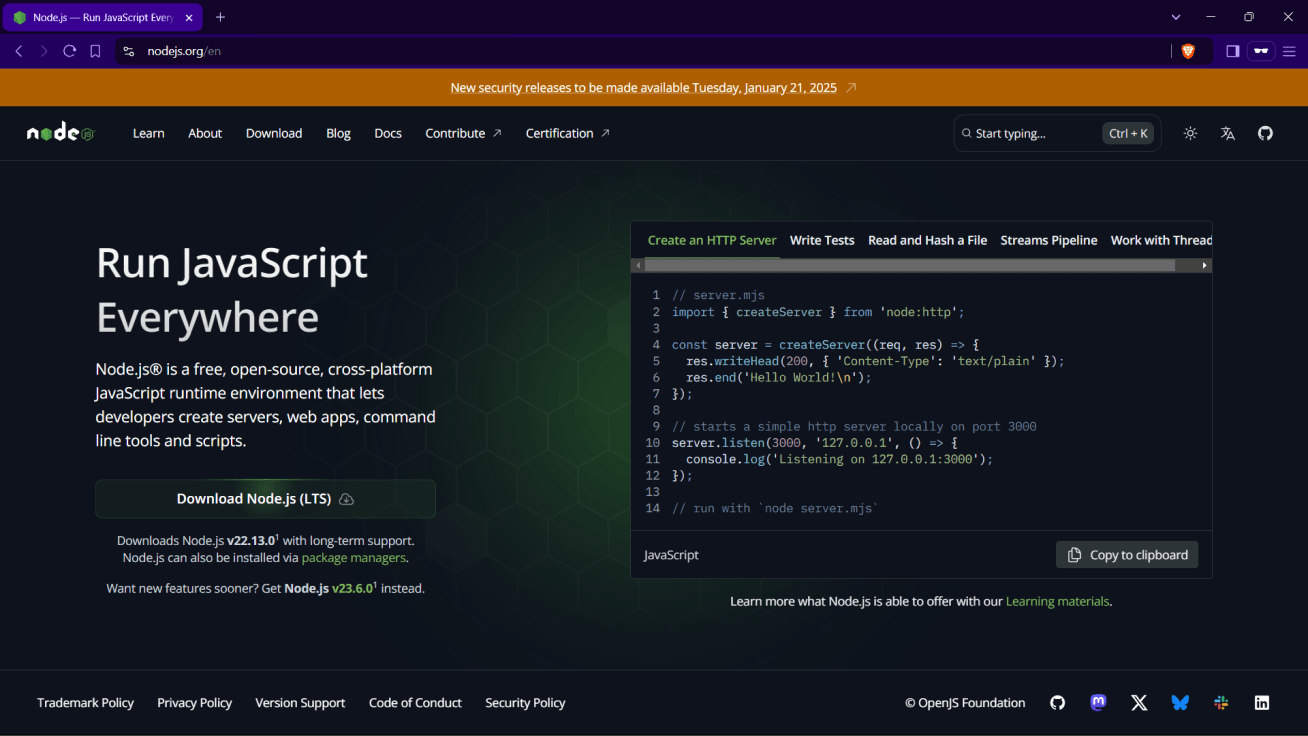The width and height of the screenshot is (1308, 736).
Task: Open the About menu item
Action: (x=205, y=133)
